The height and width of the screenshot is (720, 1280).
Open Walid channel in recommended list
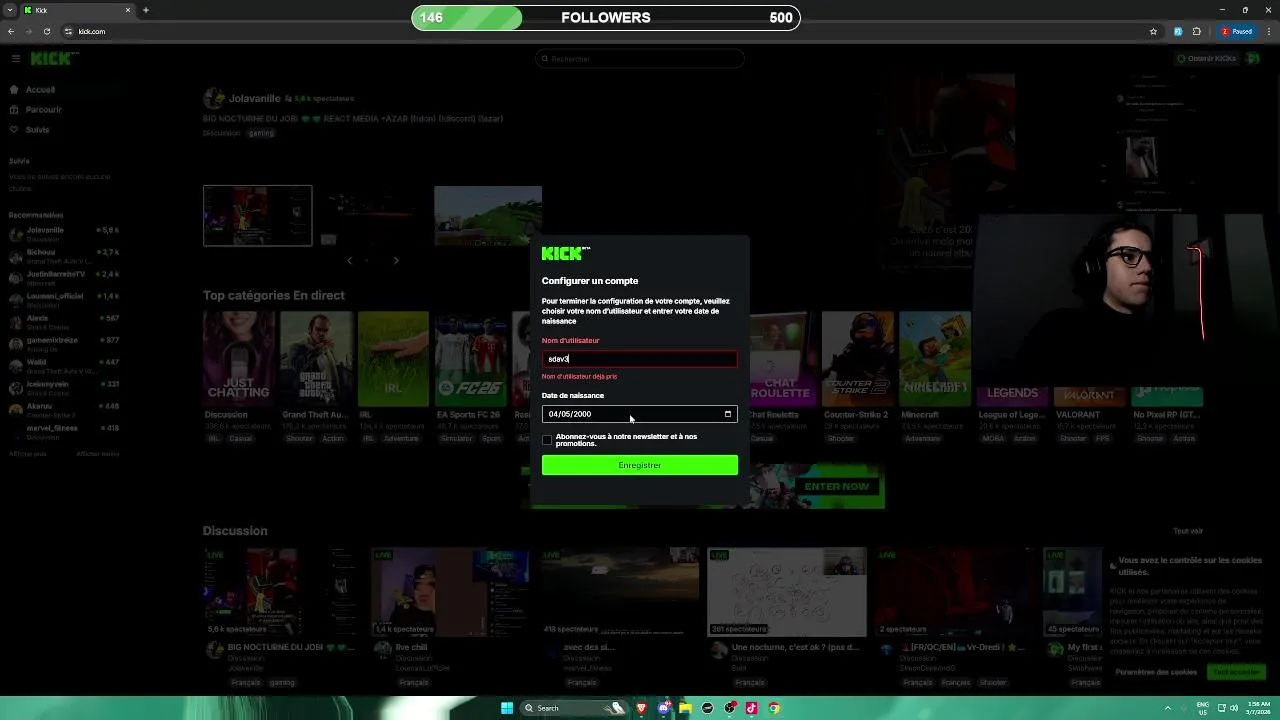tap(63, 366)
